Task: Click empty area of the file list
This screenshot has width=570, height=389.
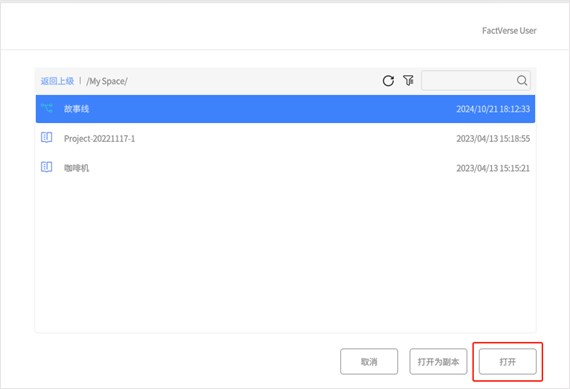Action: (x=285, y=256)
